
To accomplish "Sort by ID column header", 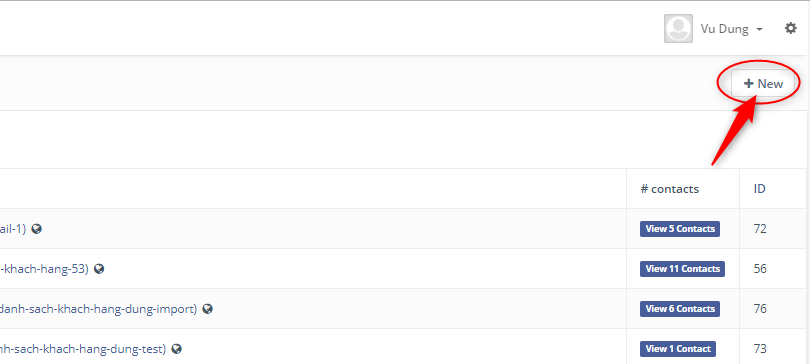I will pyautogui.click(x=759, y=189).
